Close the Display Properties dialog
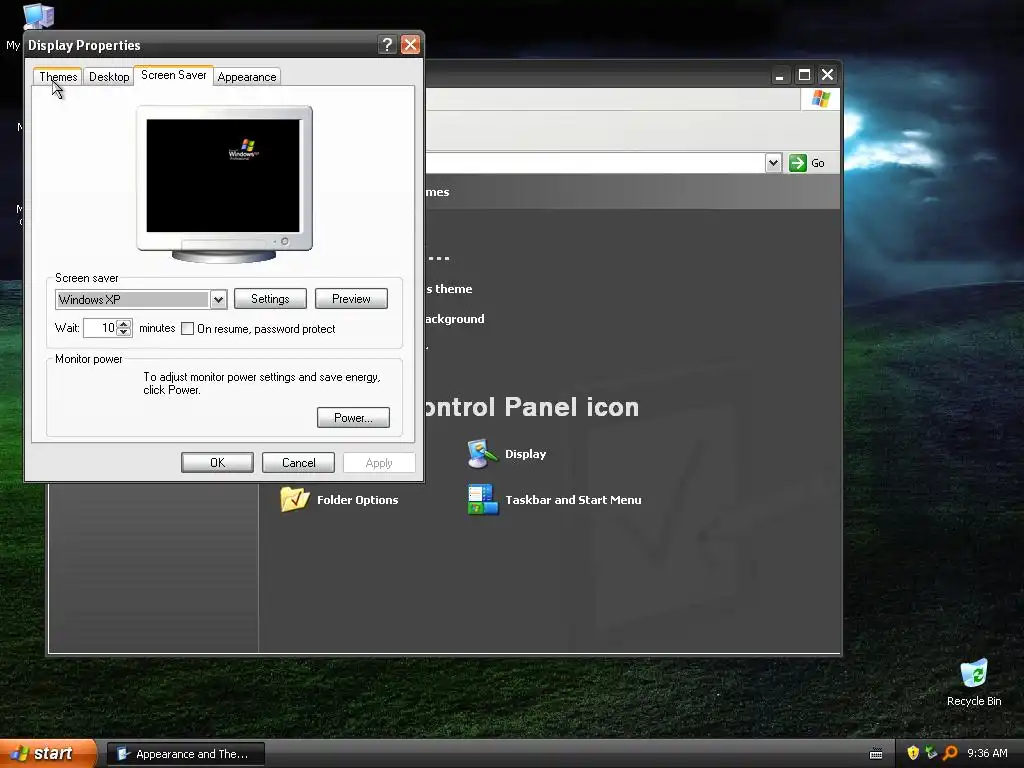The height and width of the screenshot is (768, 1024). point(410,44)
